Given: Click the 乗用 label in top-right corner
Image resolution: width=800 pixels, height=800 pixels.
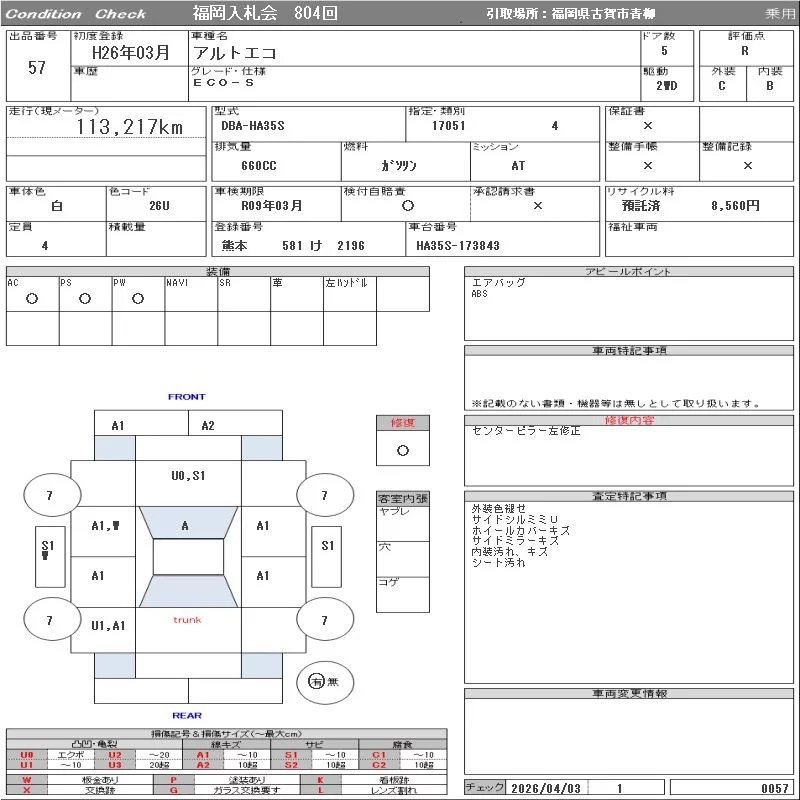Looking at the screenshot, I should pyautogui.click(x=780, y=14).
